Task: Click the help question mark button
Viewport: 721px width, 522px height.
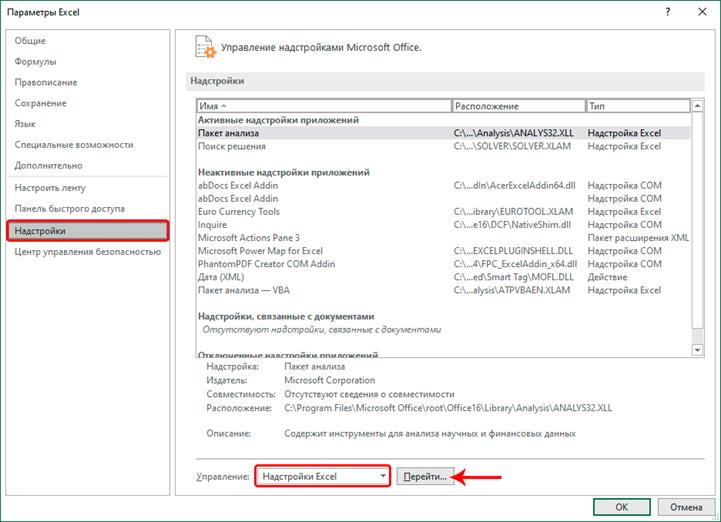Action: 668,12
